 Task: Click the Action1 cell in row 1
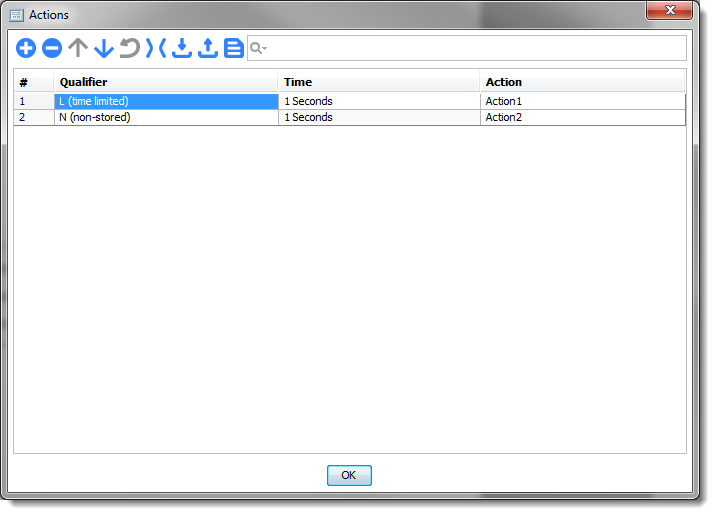pyautogui.click(x=580, y=101)
